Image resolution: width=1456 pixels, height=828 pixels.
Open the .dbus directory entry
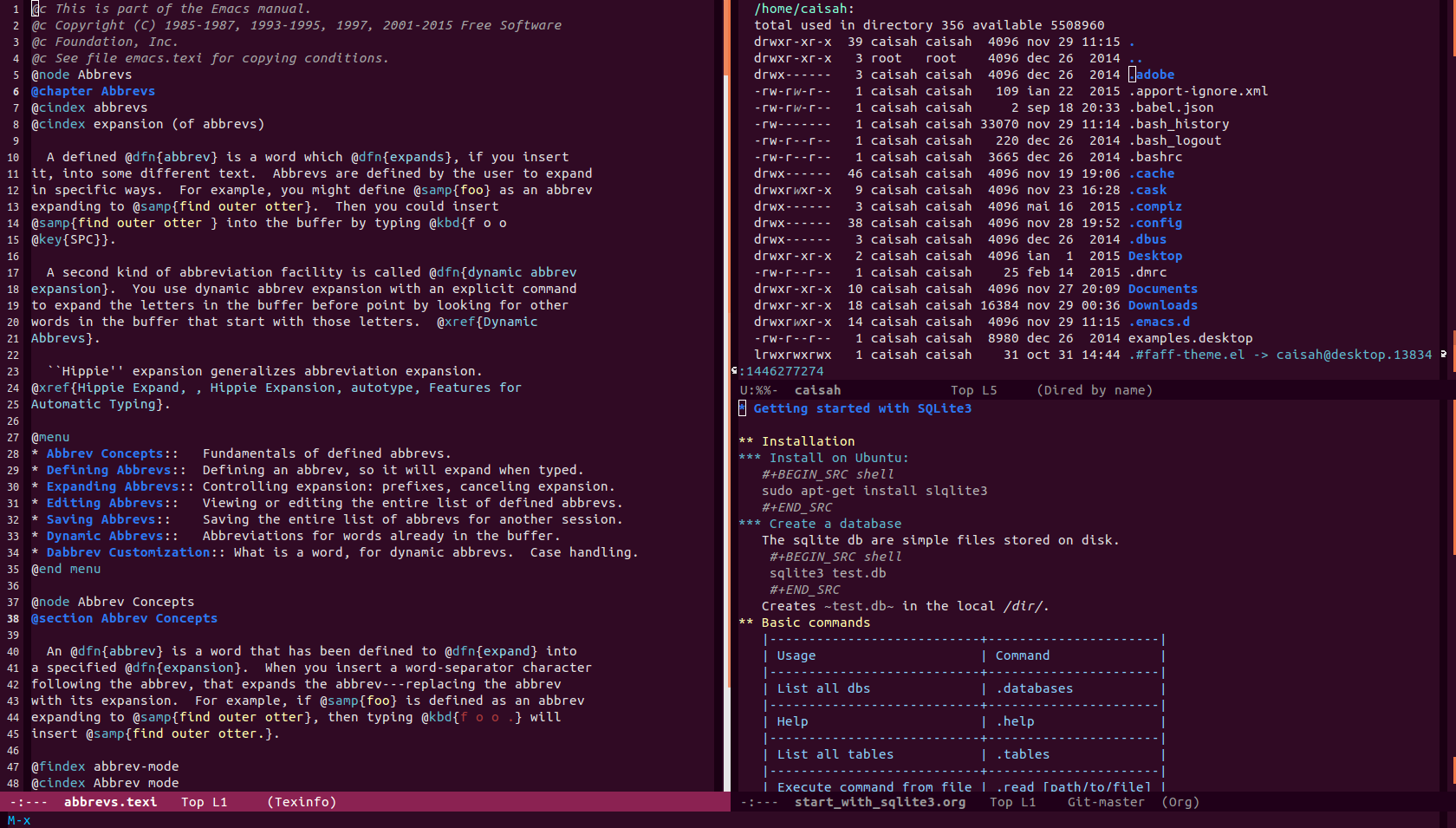[x=1147, y=239]
